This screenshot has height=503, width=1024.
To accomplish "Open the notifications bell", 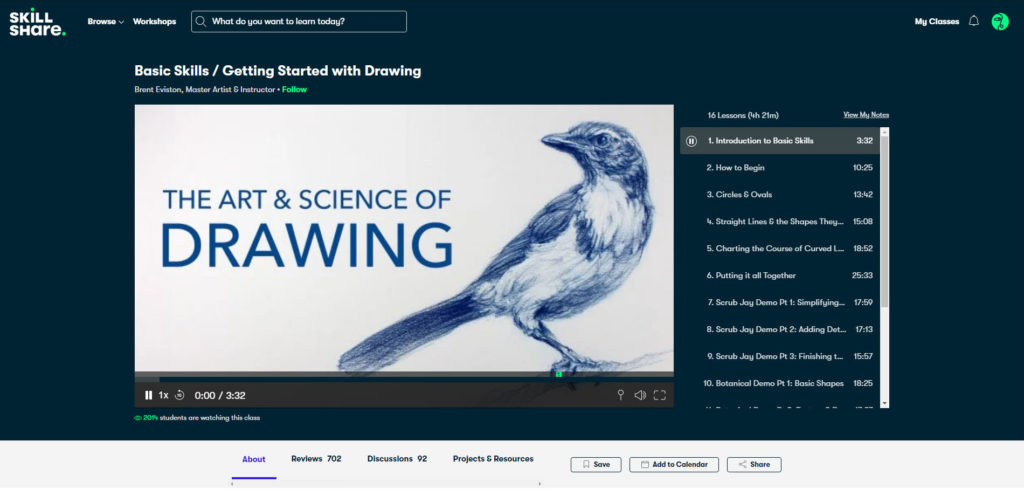I will pos(974,22).
